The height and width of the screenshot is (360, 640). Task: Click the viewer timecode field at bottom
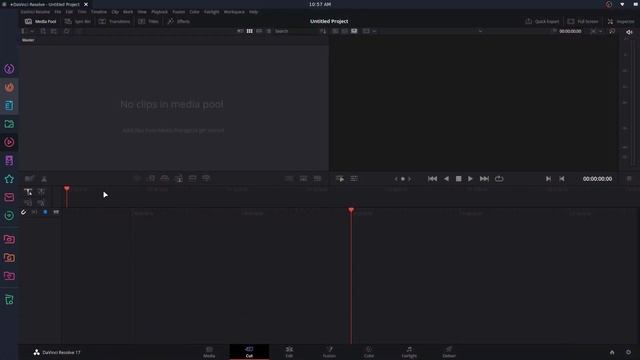click(x=597, y=179)
